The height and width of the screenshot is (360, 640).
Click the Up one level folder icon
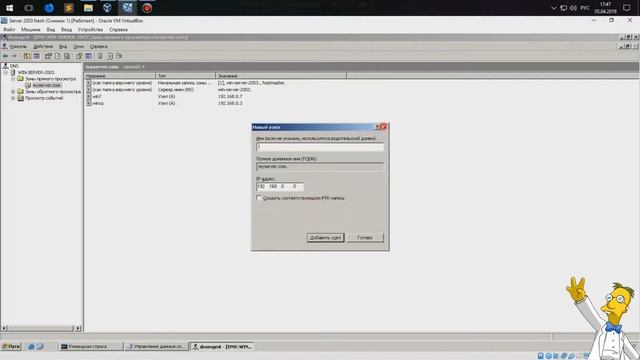pos(27,56)
